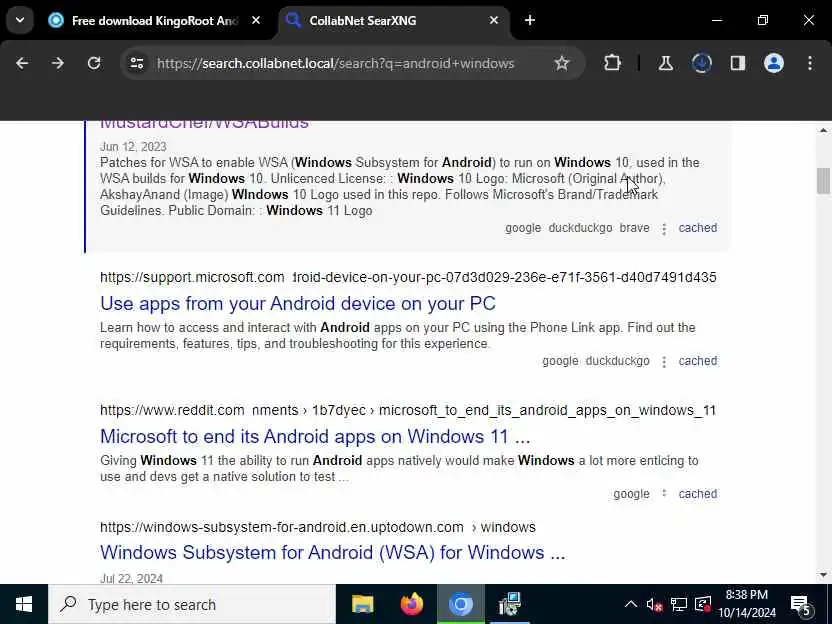This screenshot has width=832, height=624.
Task: Expand options menu for the Reddit result
Action: 664,493
